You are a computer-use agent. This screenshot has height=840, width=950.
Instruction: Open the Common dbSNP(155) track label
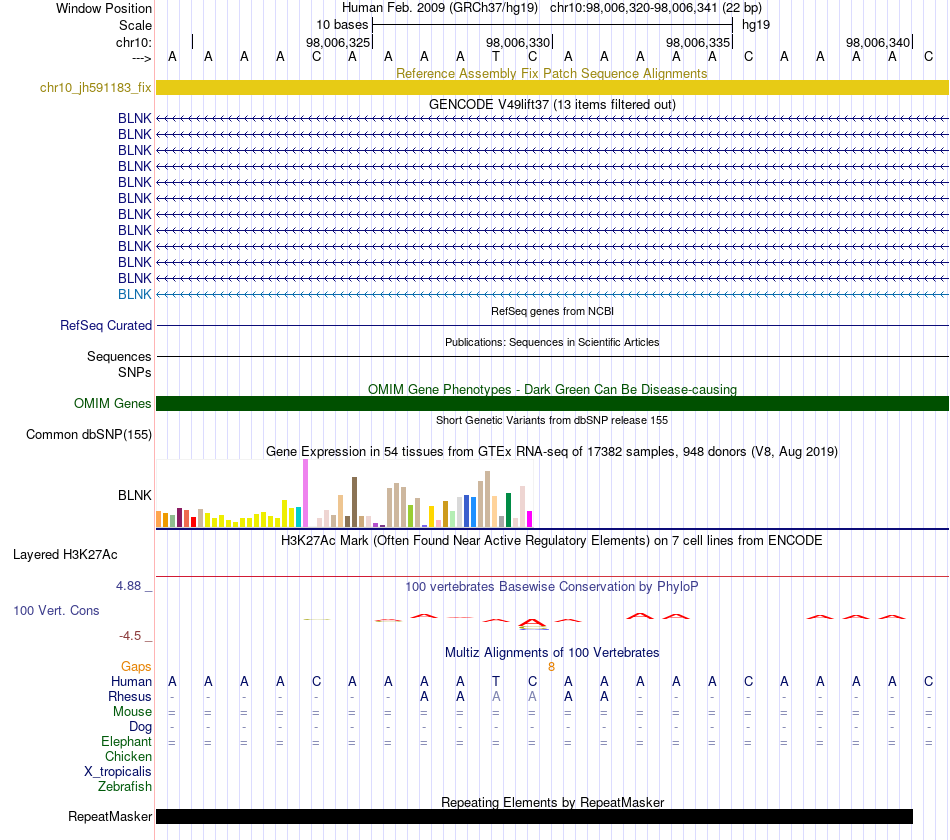88,435
